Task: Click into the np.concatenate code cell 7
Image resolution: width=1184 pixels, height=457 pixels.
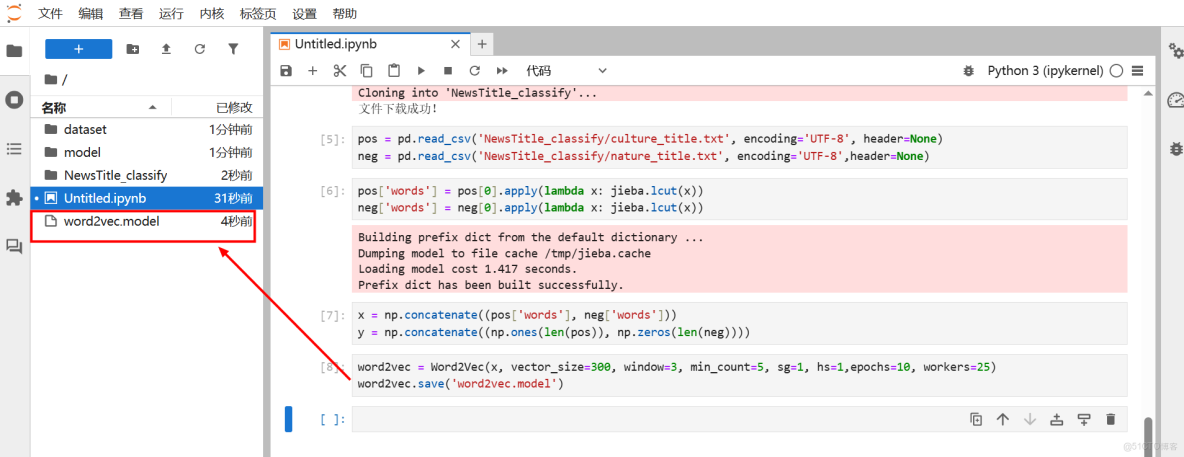Action: [x=739, y=323]
